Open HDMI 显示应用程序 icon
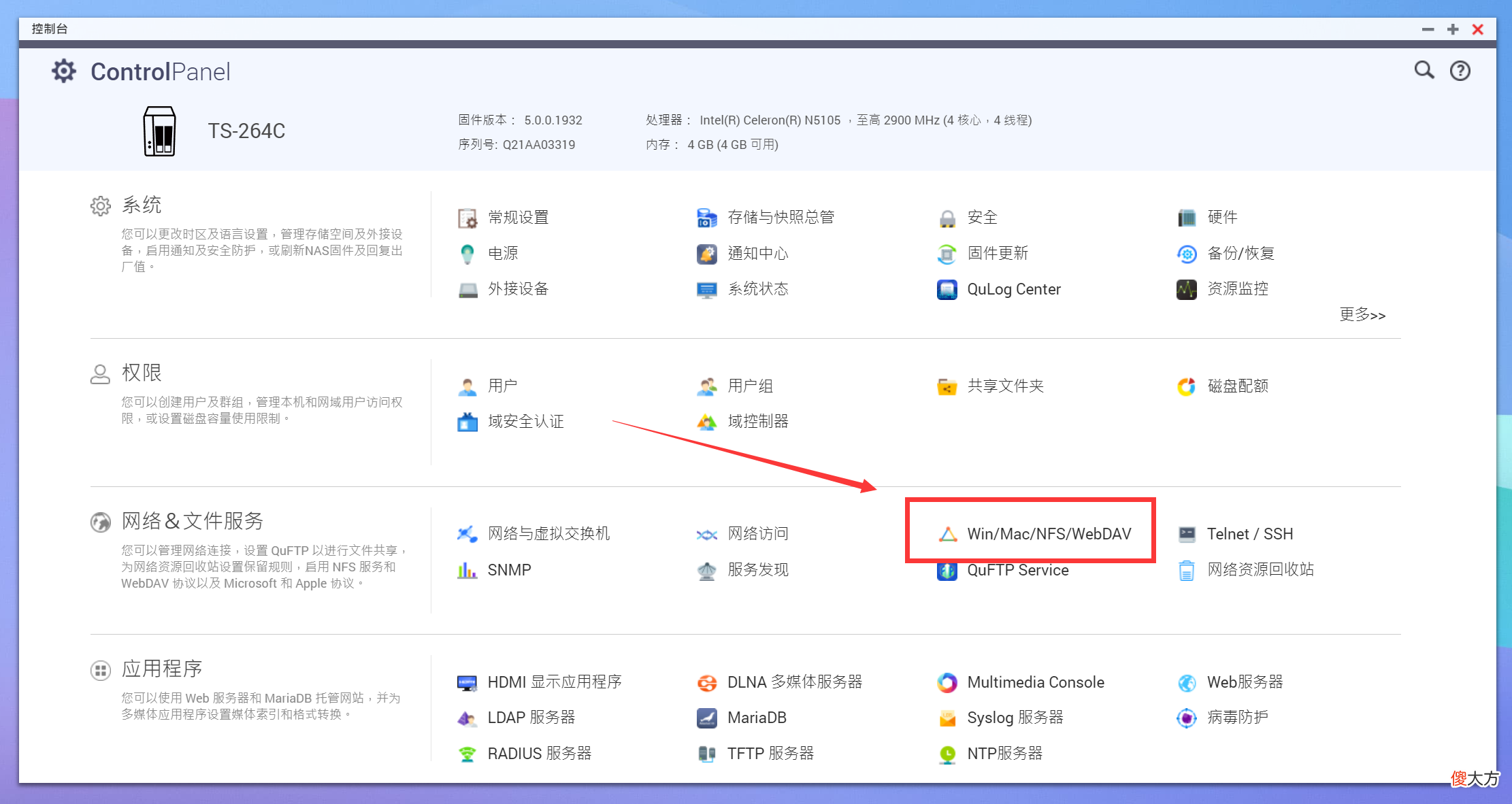The width and height of the screenshot is (1512, 804). (x=467, y=683)
